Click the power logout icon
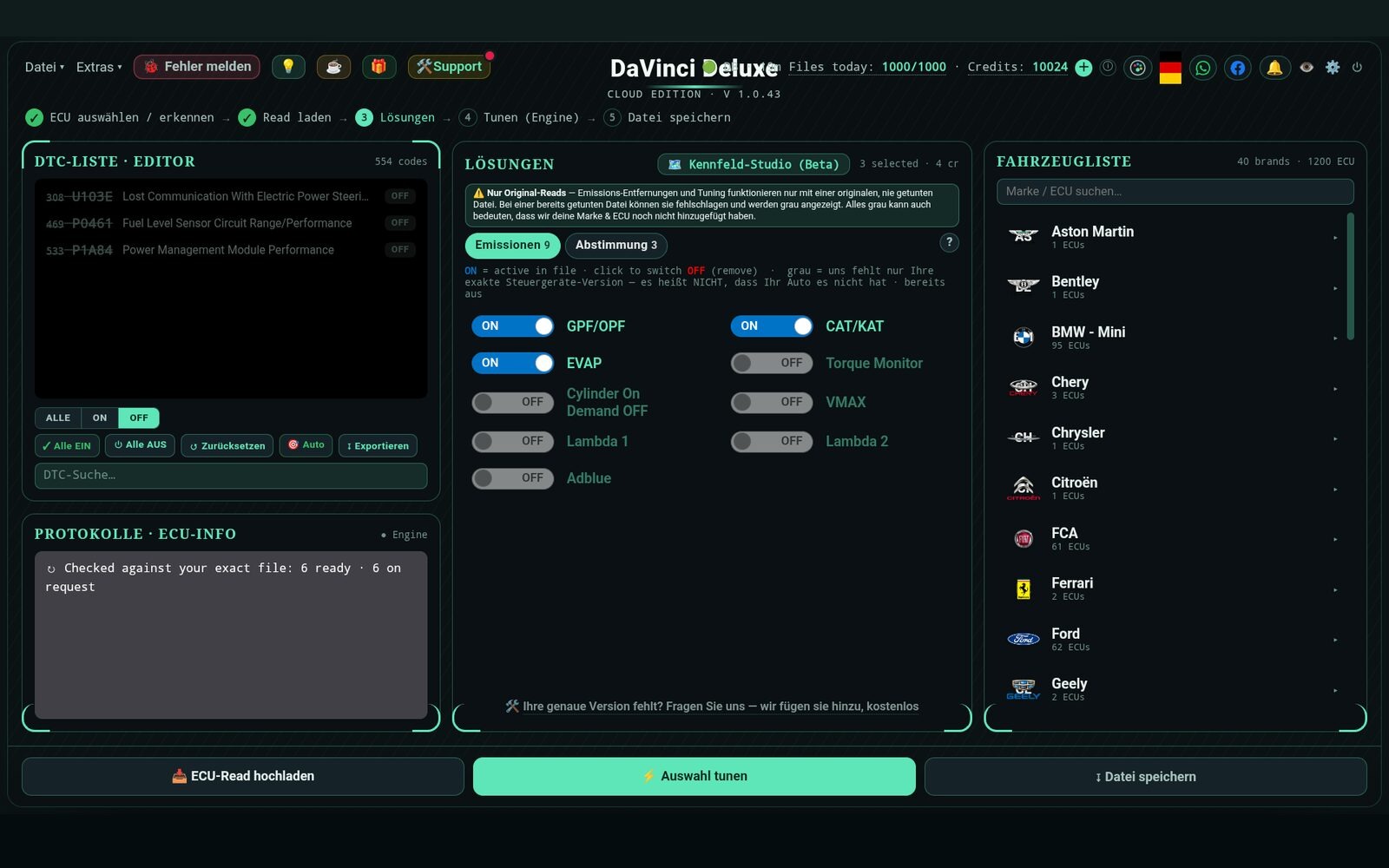1389x868 pixels. tap(1357, 67)
